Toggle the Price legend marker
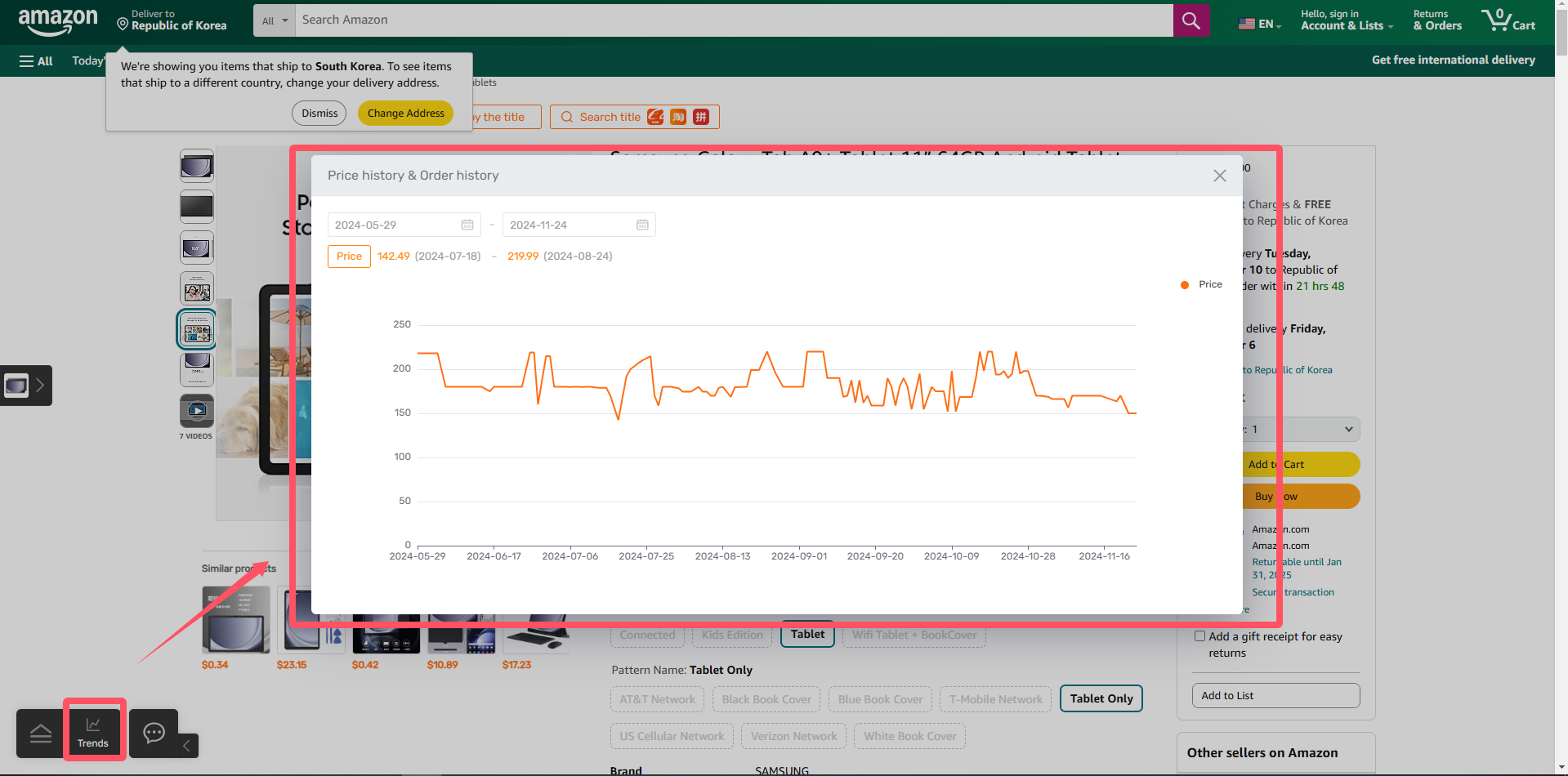1568x776 pixels. click(1185, 285)
